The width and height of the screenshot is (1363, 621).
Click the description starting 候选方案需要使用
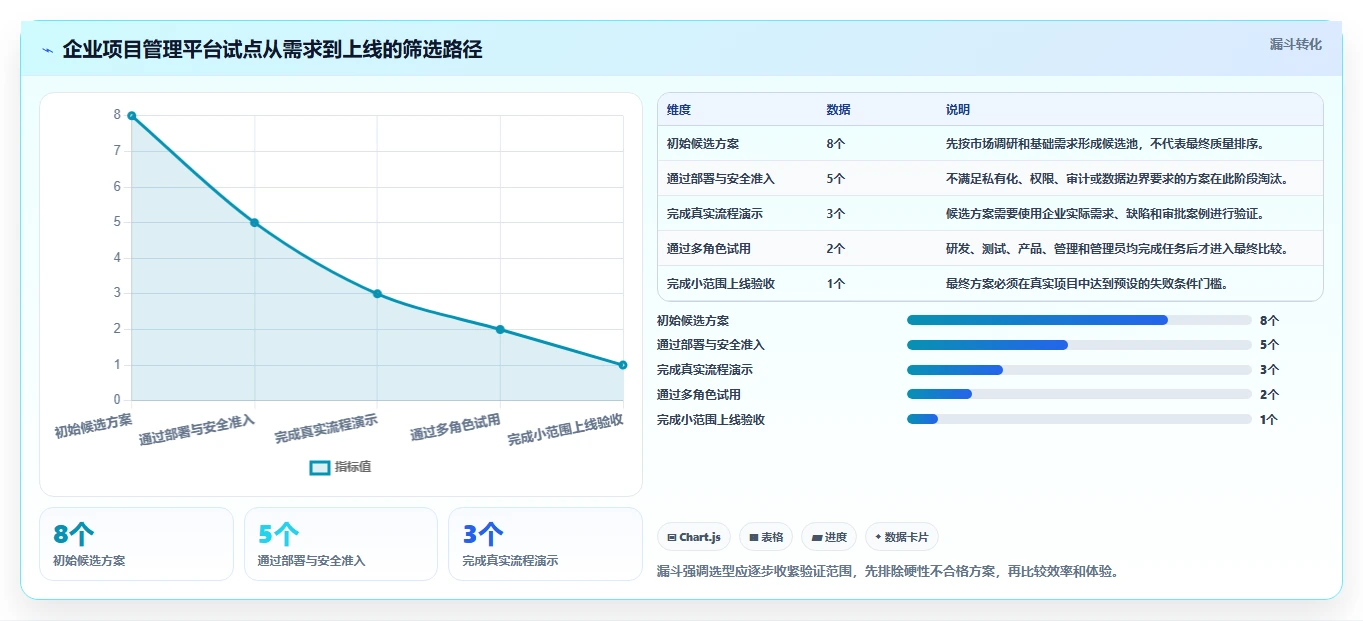(1105, 214)
